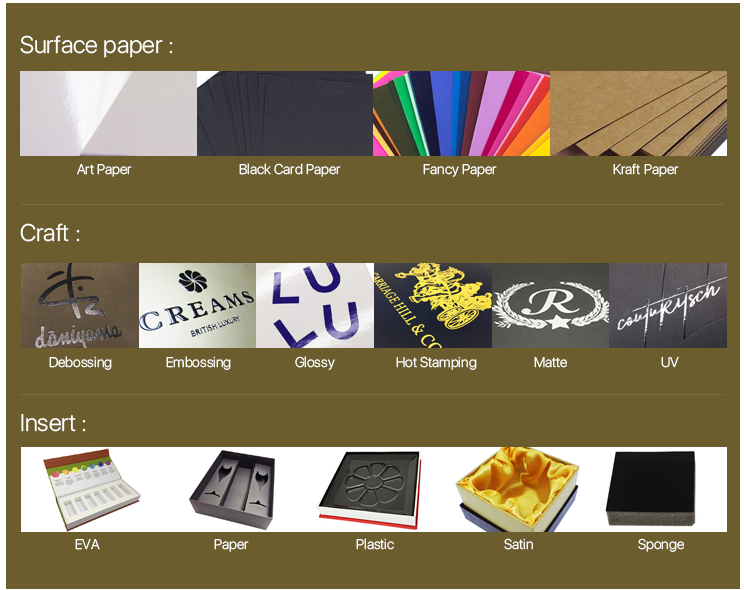This screenshot has height=590, width=744.
Task: Select the Paper insert box image
Action: pos(232,489)
